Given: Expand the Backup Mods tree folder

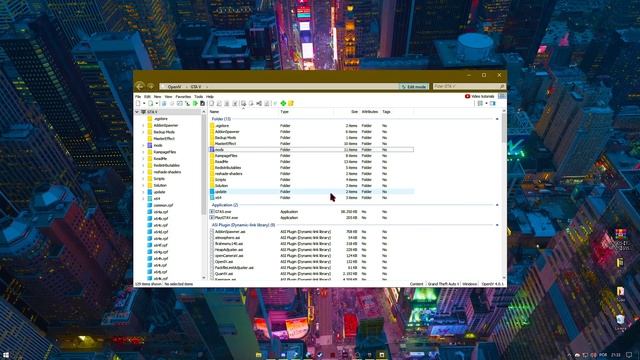Looking at the screenshot, I should point(143,132).
